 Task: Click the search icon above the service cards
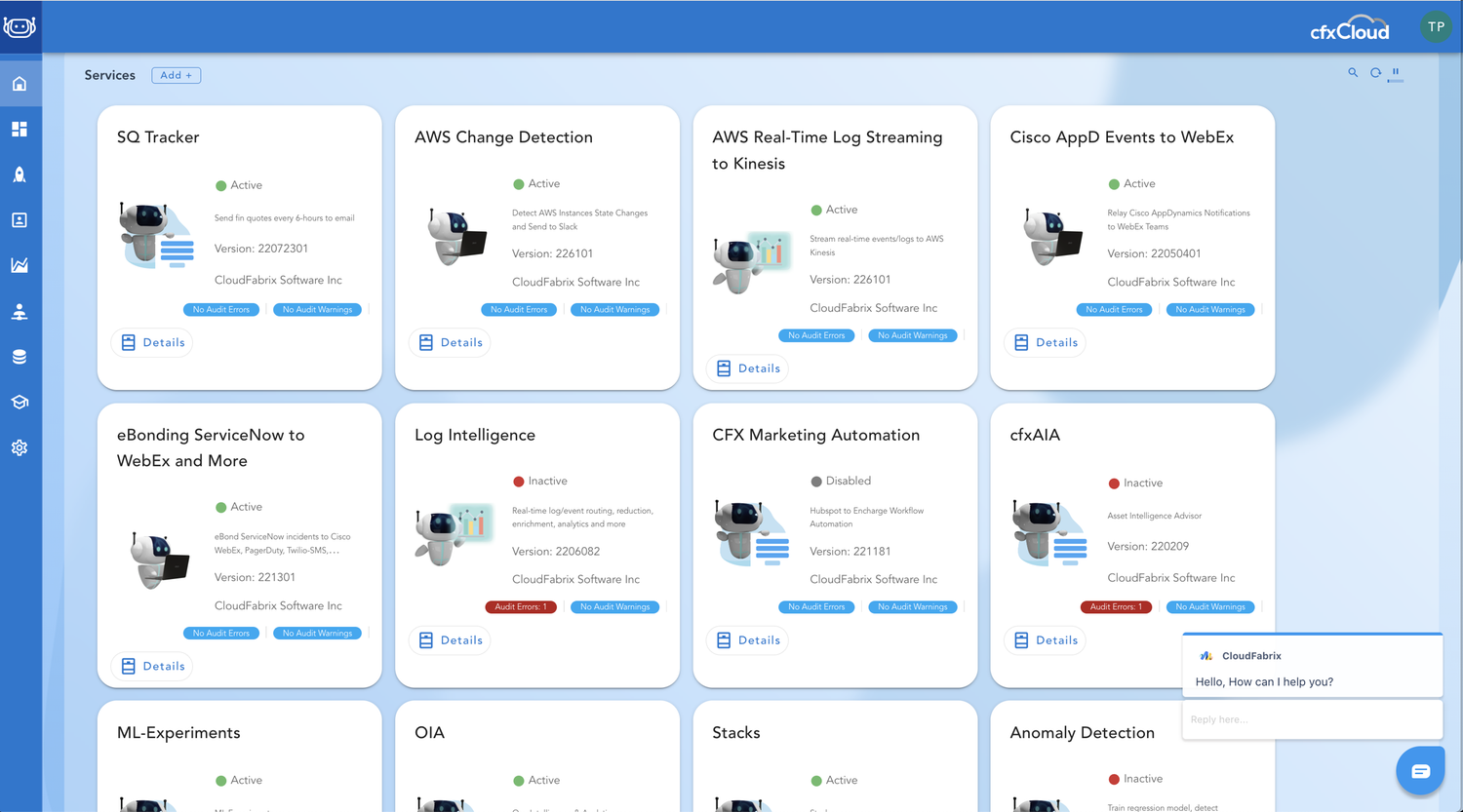1353,72
